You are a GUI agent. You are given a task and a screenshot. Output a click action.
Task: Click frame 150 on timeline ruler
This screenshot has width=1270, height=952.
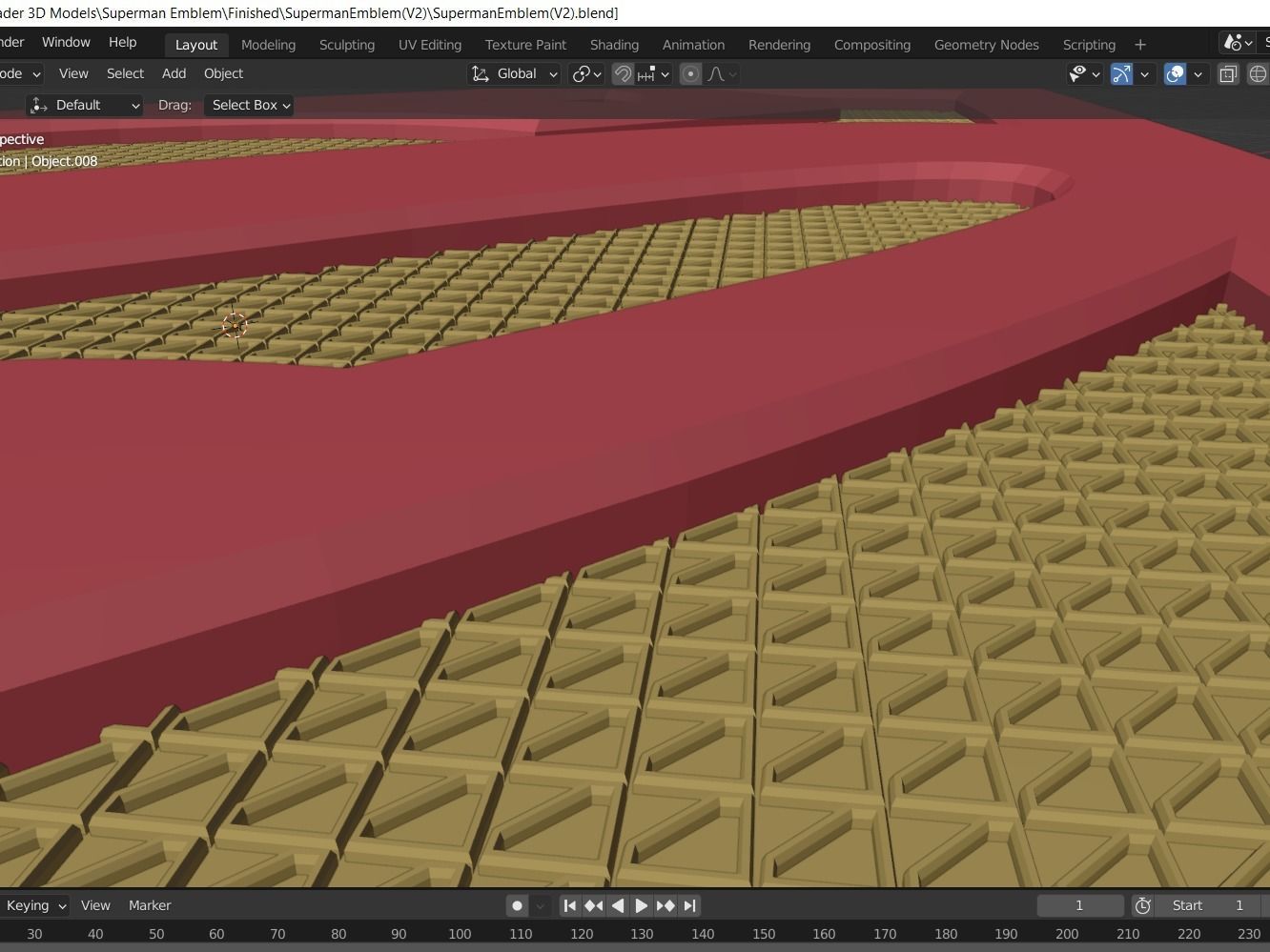tap(764, 934)
